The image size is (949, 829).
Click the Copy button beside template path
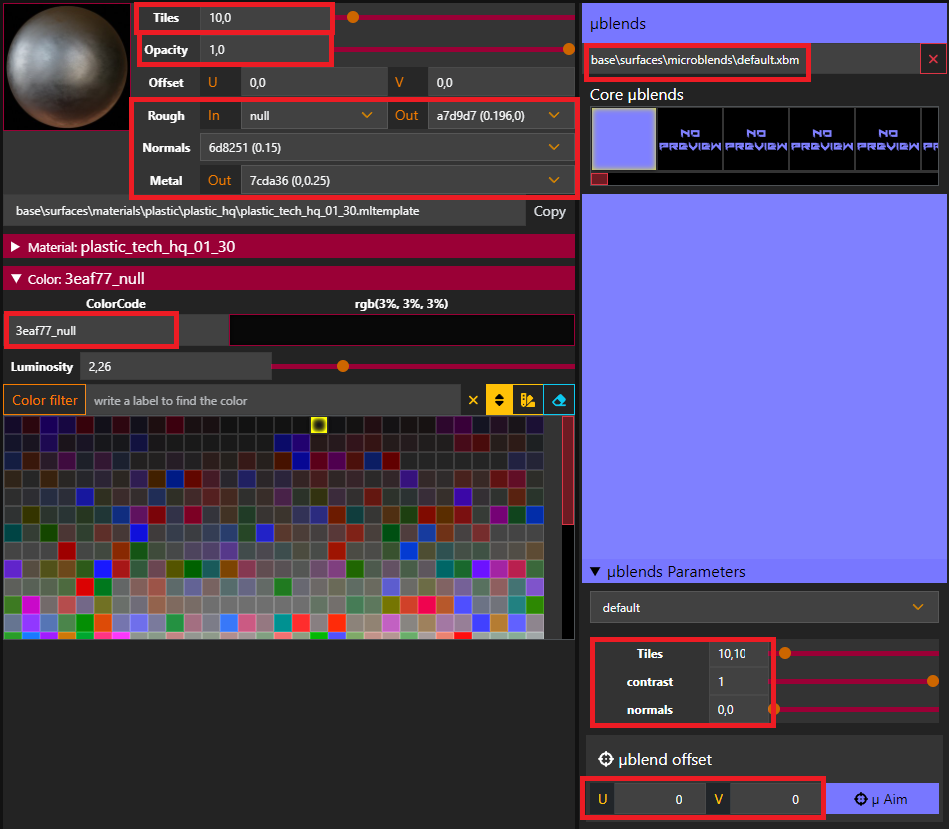[x=550, y=212]
